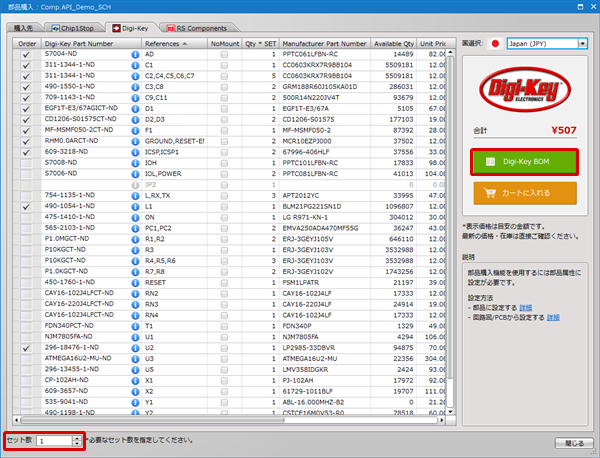
Task: Open the info icon for 296-13455-1-ND
Action: [x=135, y=370]
